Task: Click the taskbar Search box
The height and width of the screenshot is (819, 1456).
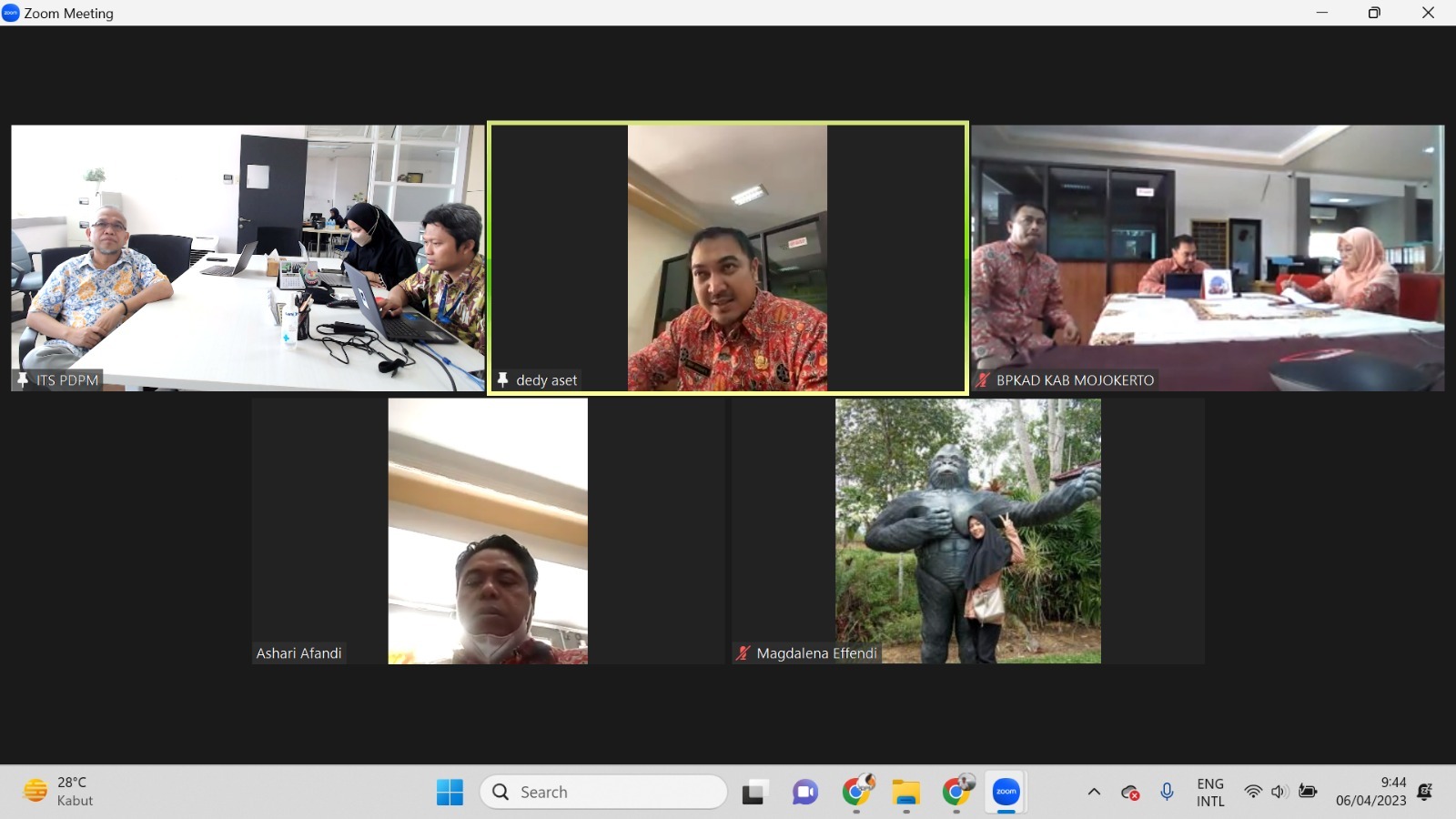Action: tap(604, 793)
